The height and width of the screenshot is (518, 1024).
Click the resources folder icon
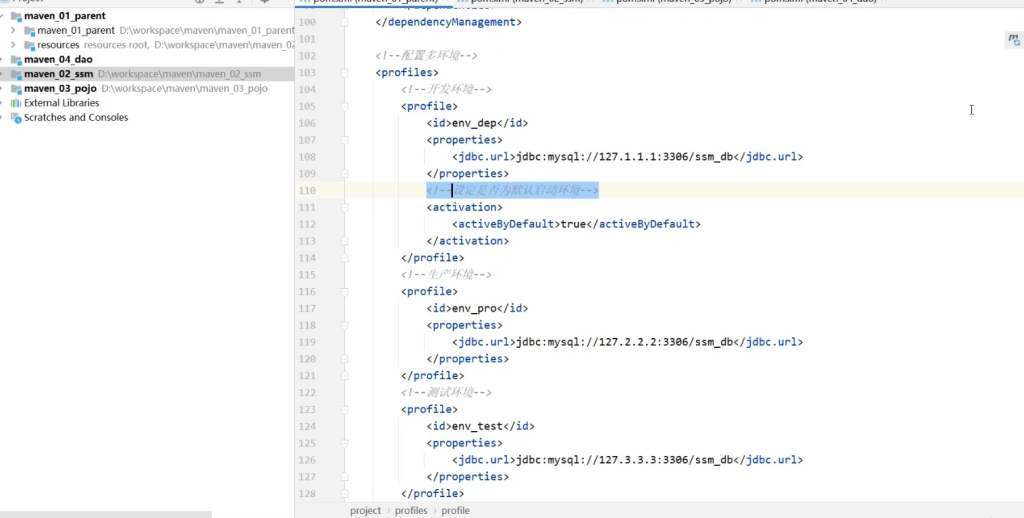[x=30, y=45]
